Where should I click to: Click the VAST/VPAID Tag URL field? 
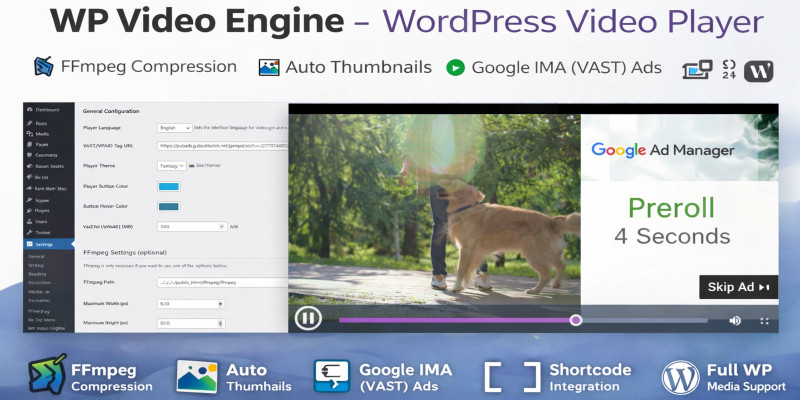tap(222, 146)
